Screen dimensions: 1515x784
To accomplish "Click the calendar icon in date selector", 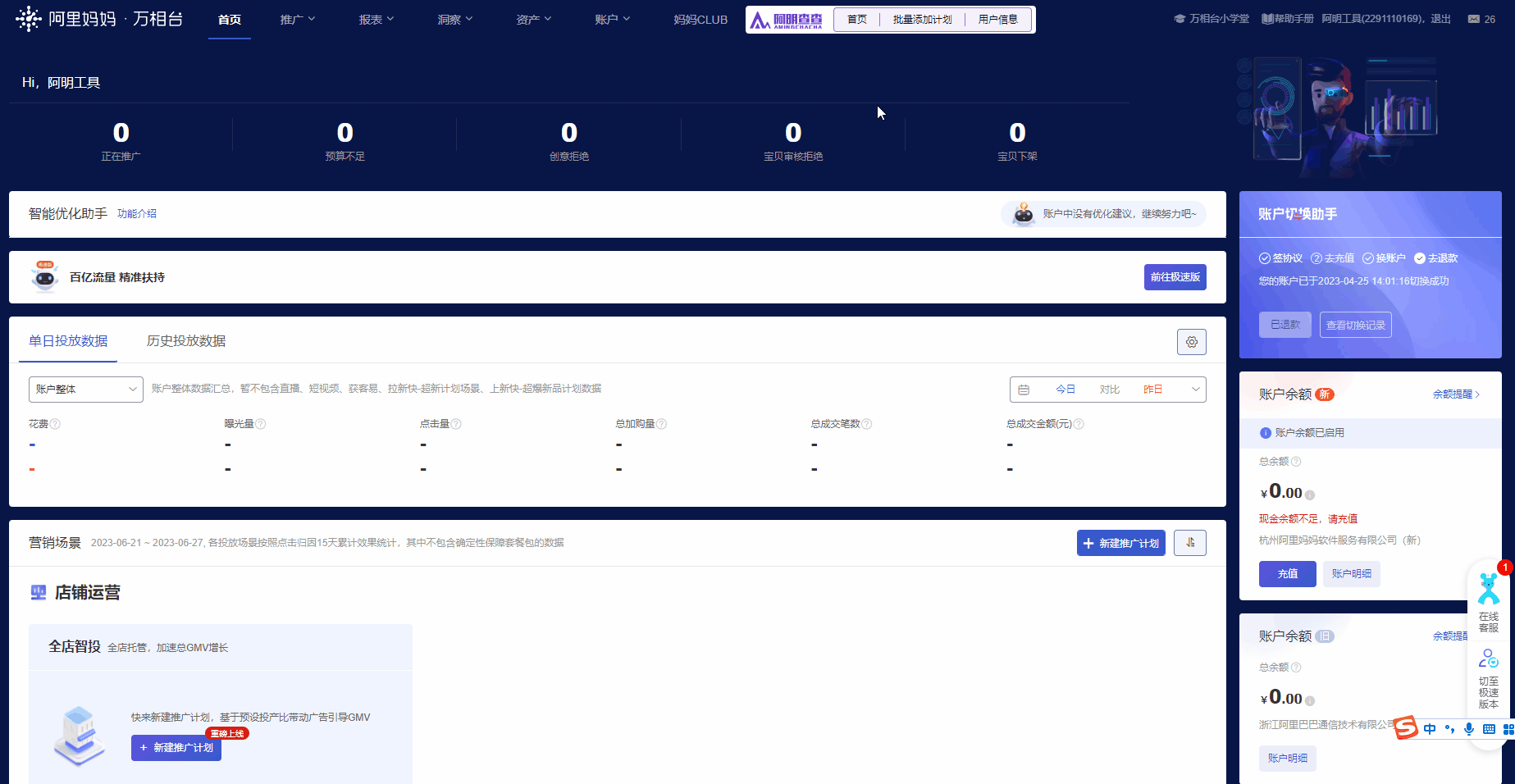I will (x=1024, y=390).
